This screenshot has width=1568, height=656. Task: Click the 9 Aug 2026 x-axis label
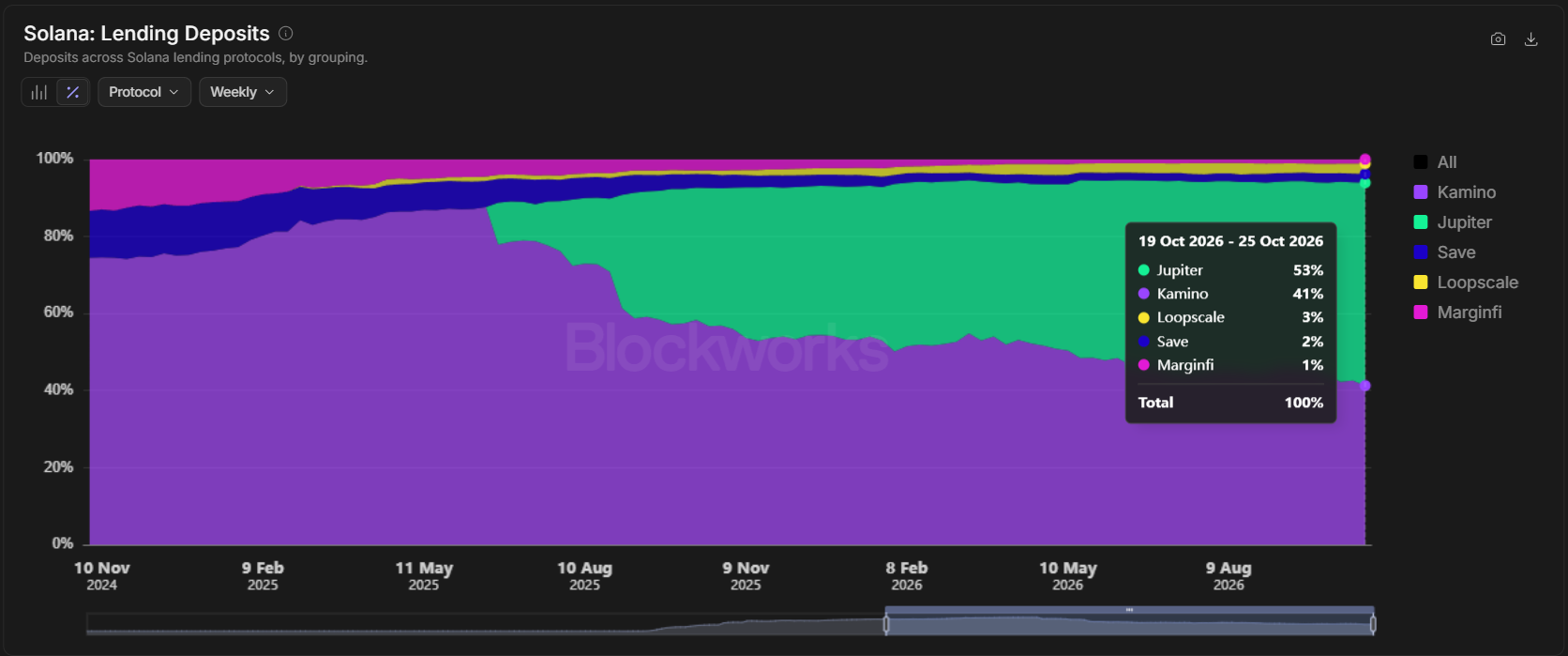(1229, 576)
